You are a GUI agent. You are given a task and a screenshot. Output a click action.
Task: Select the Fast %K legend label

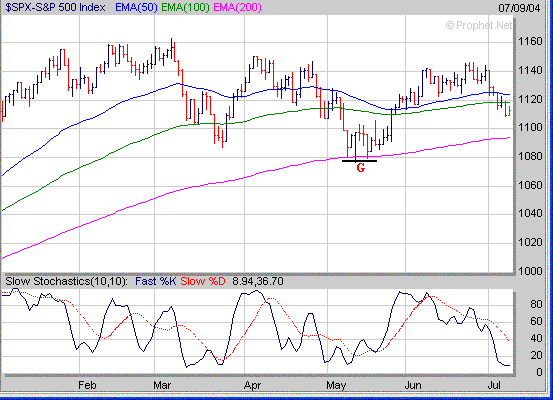tap(156, 281)
